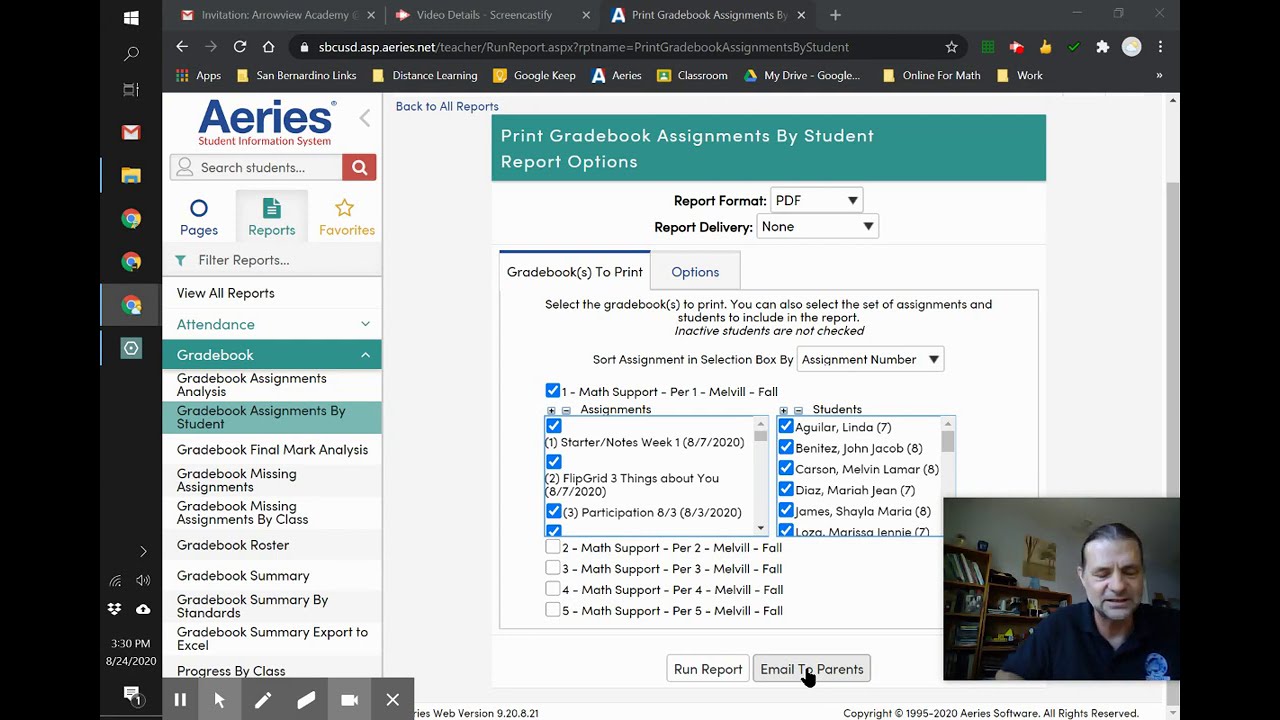The width and height of the screenshot is (1280, 720).
Task: Uncheck student Aguilar, Linda
Action: click(x=786, y=426)
